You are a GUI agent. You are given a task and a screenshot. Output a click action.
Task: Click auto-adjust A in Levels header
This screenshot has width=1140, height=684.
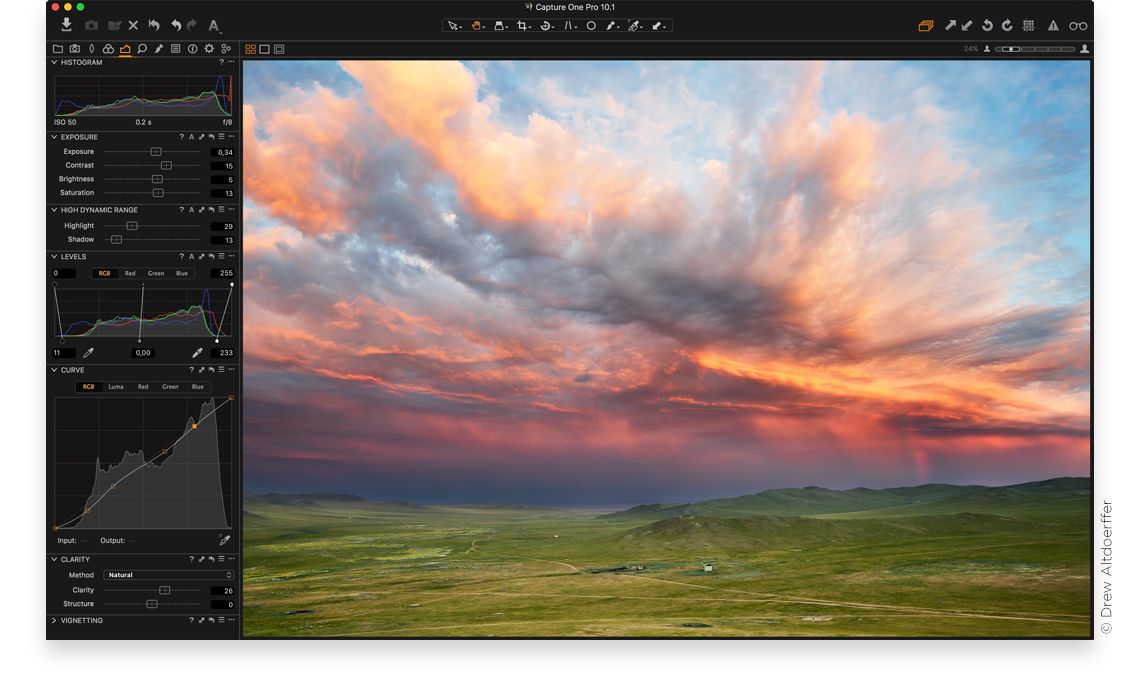point(191,257)
